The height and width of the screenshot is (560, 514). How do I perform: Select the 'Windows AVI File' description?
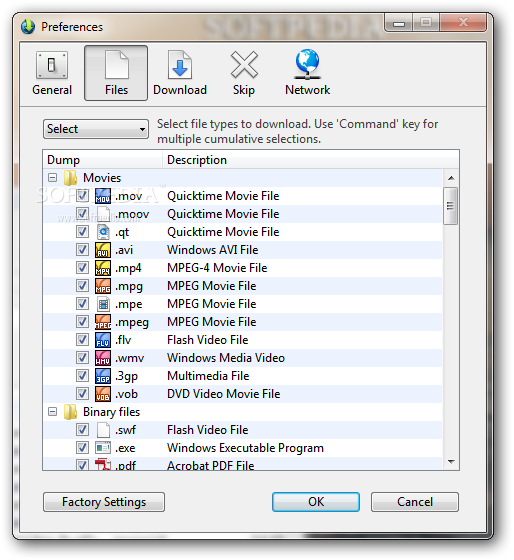tap(213, 250)
